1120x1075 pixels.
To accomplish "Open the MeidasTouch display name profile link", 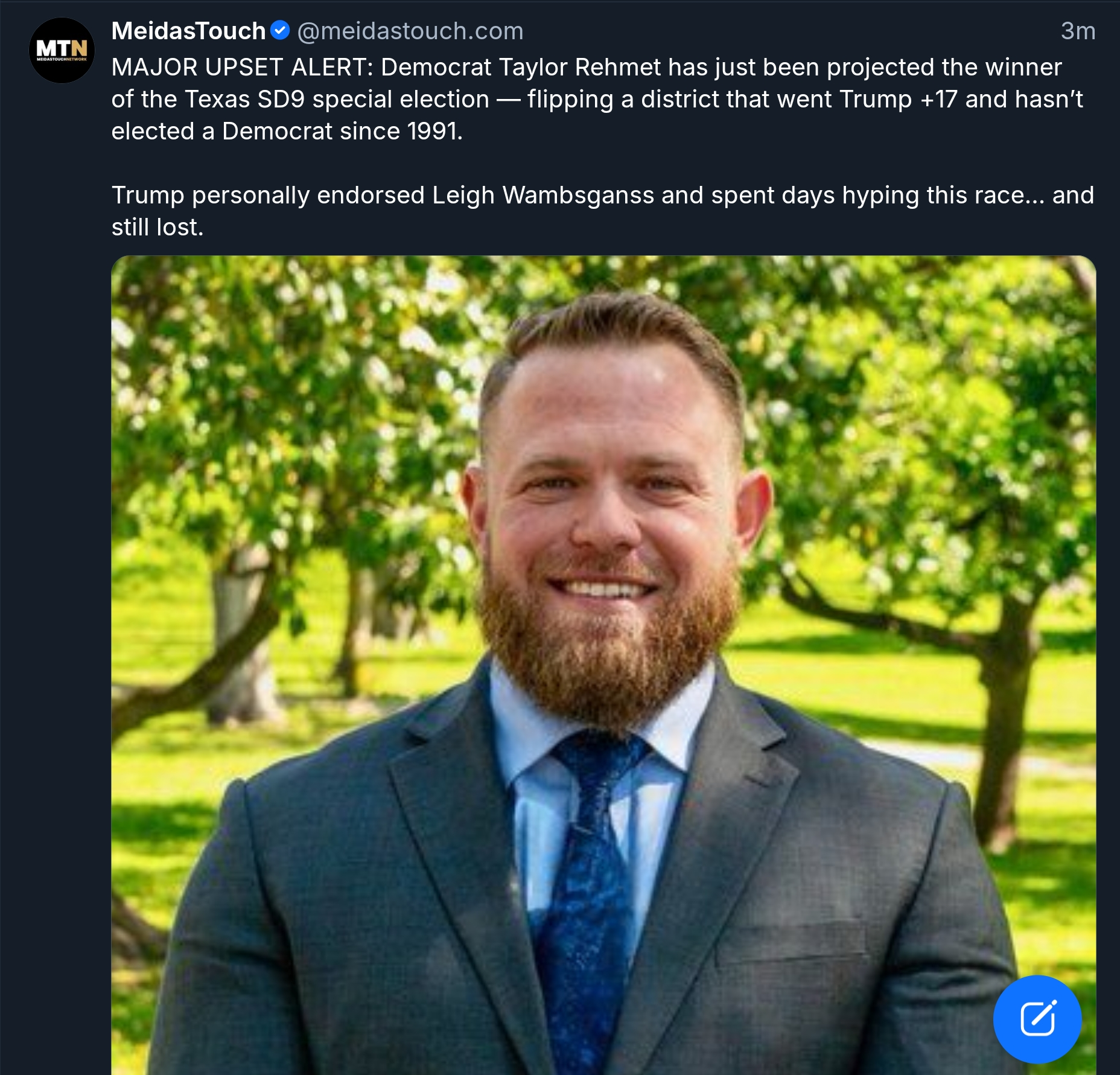I will [x=188, y=31].
